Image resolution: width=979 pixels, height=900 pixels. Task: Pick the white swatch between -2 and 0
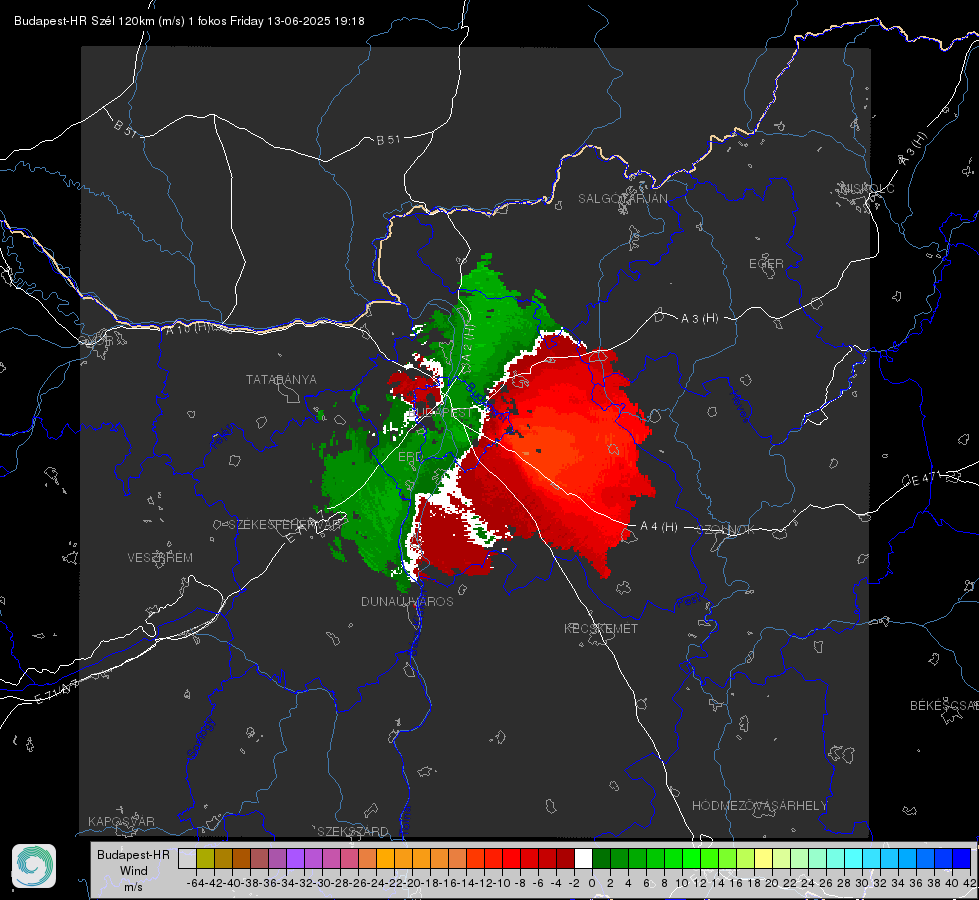pyautogui.click(x=583, y=859)
